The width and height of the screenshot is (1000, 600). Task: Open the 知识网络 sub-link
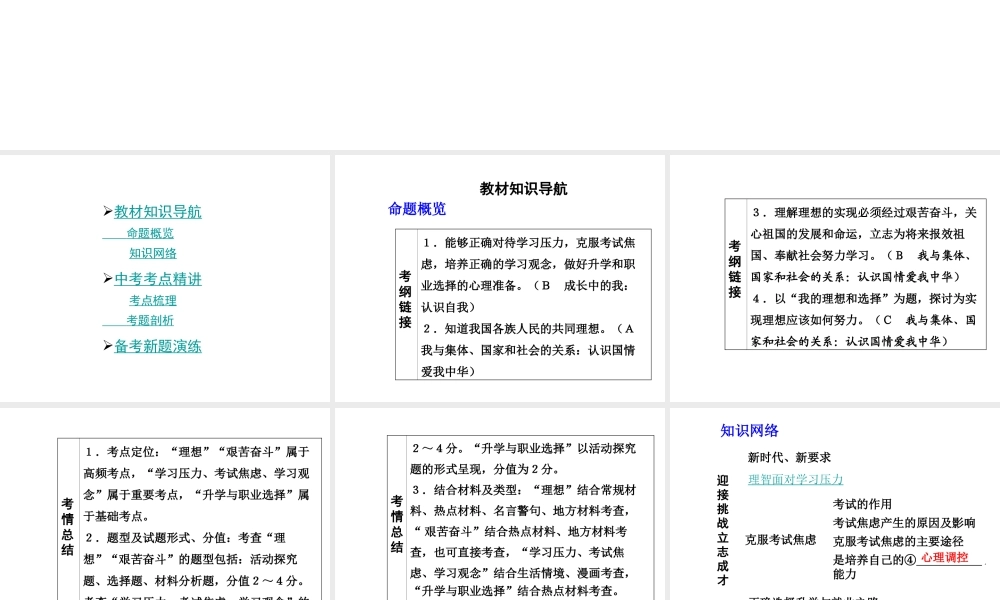153,253
